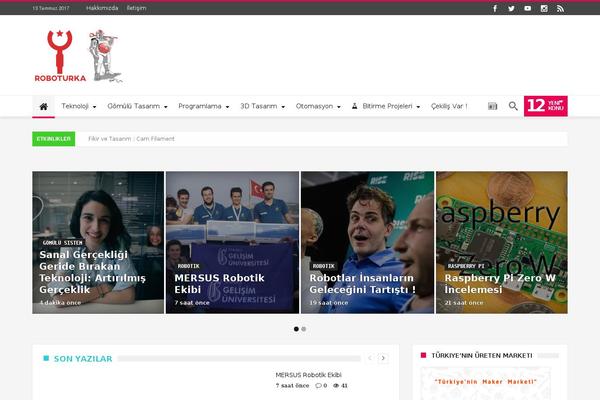This screenshot has height=400, width=600.
Task: Expand the 3D Tasarım menu
Action: (x=262, y=106)
